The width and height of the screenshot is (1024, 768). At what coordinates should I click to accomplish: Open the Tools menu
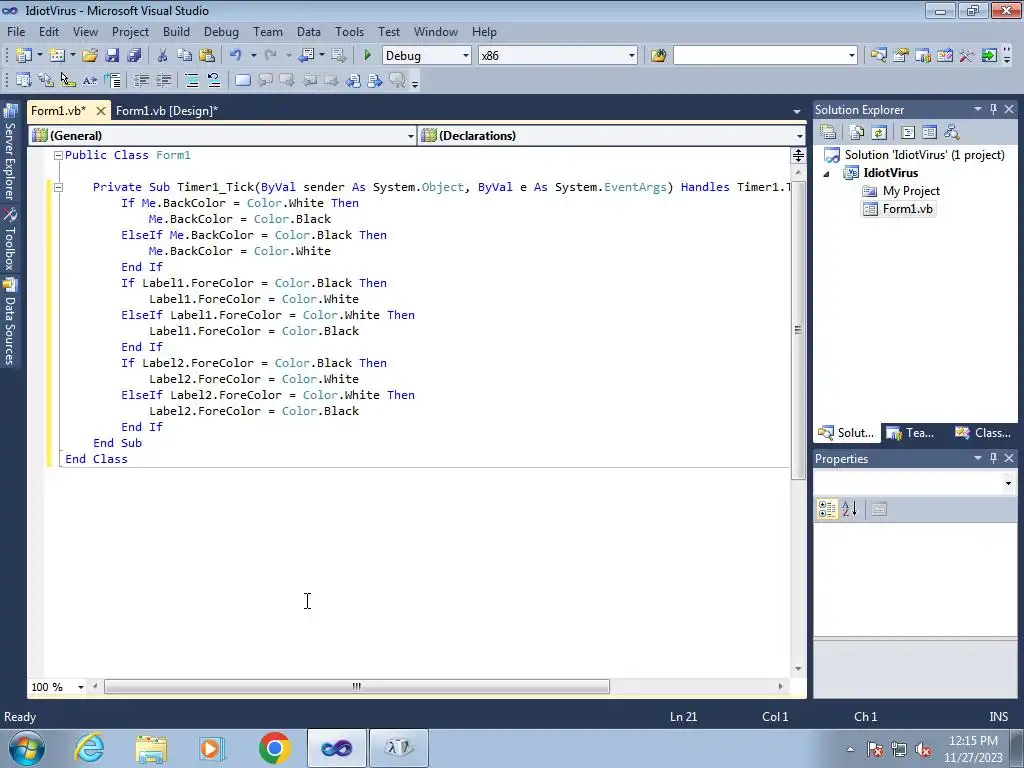349,32
